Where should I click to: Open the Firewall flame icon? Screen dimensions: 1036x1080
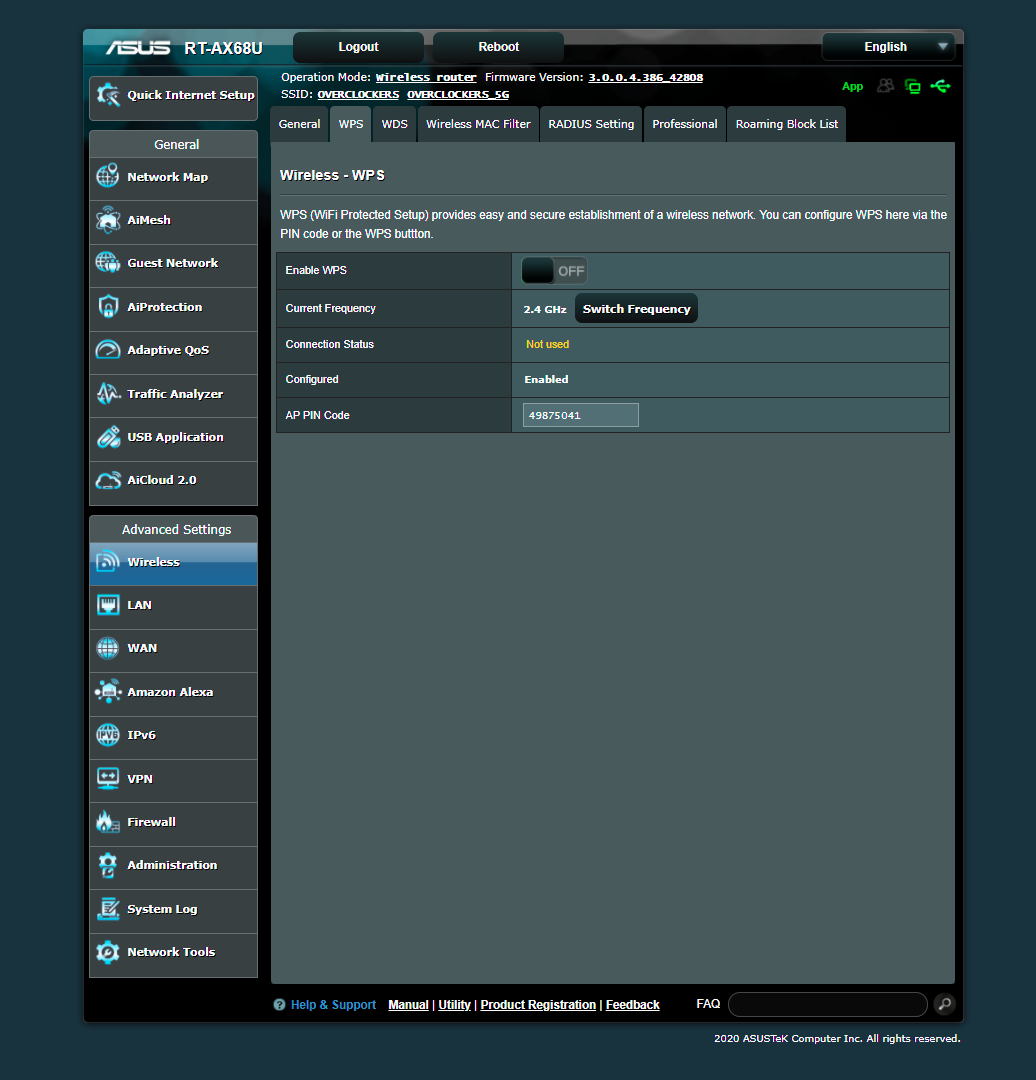tap(107, 822)
